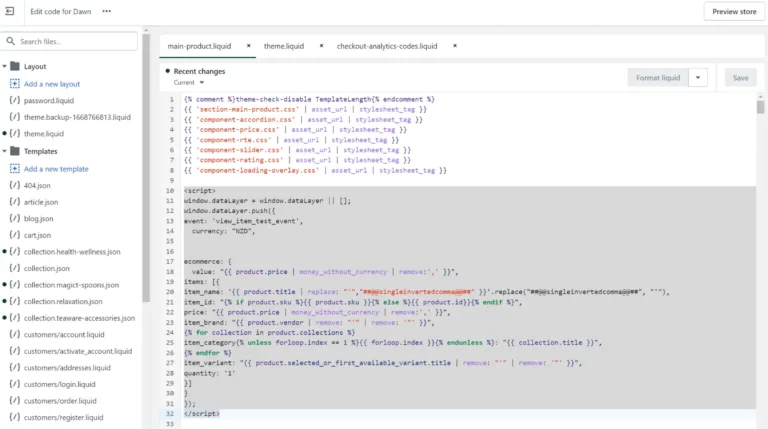Viewport: 768px width, 429px height.
Task: Click the Search files input field
Action: (x=70, y=42)
